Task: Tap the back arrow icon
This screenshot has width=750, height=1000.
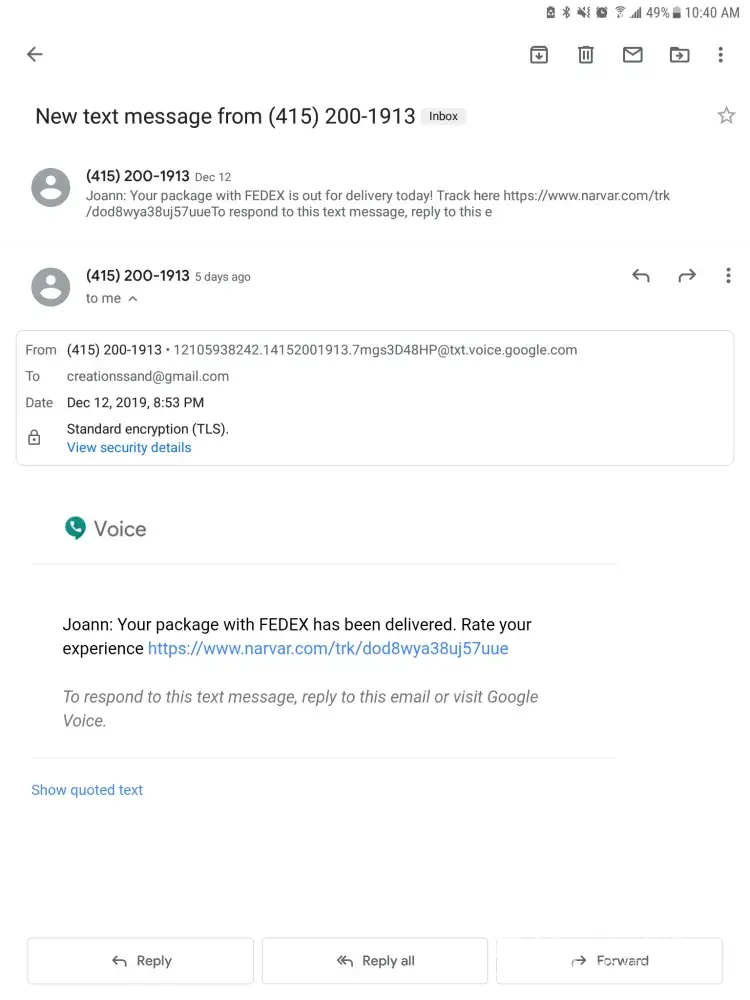Action: pos(35,55)
